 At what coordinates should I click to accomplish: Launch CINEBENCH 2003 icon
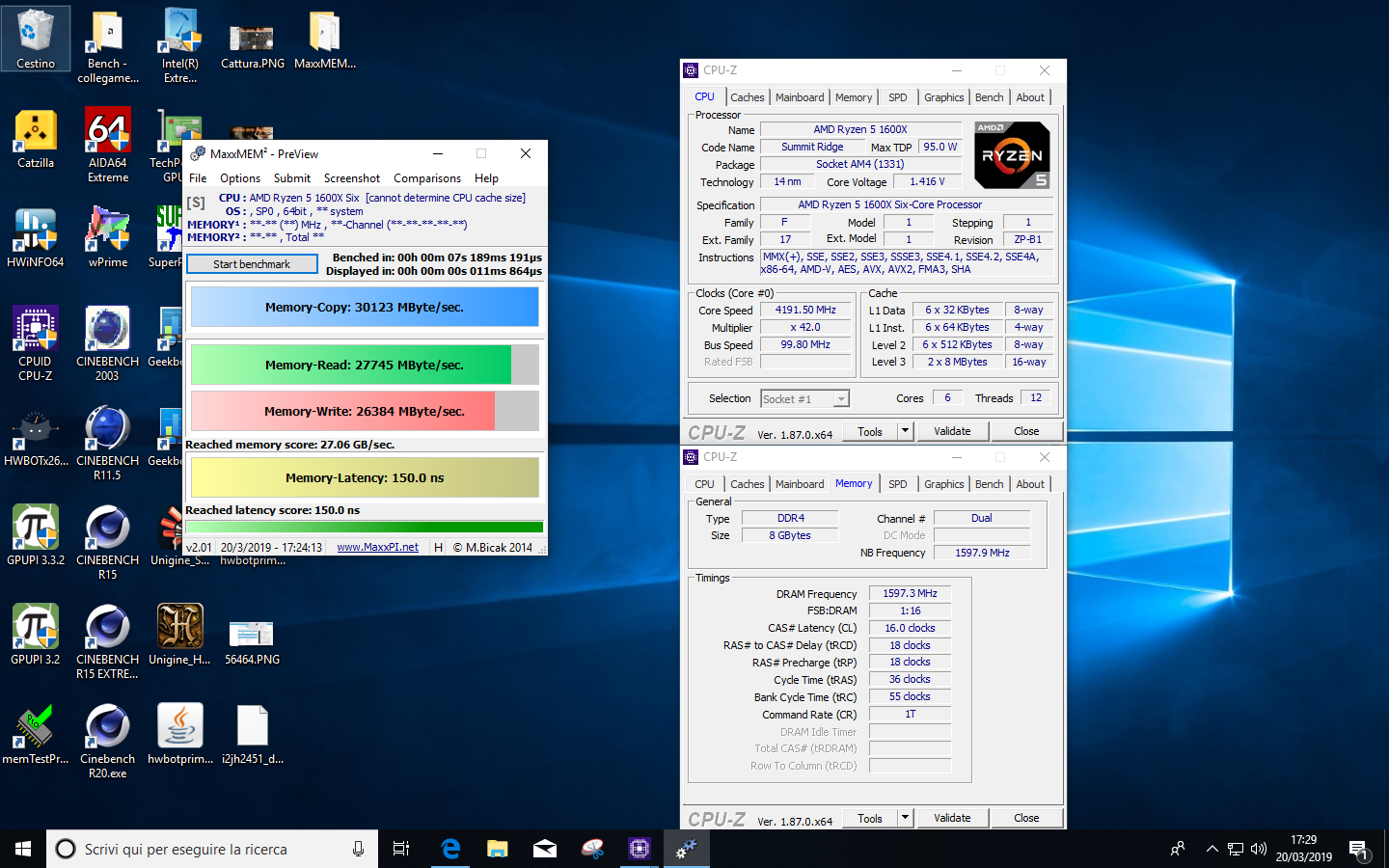coord(108,344)
